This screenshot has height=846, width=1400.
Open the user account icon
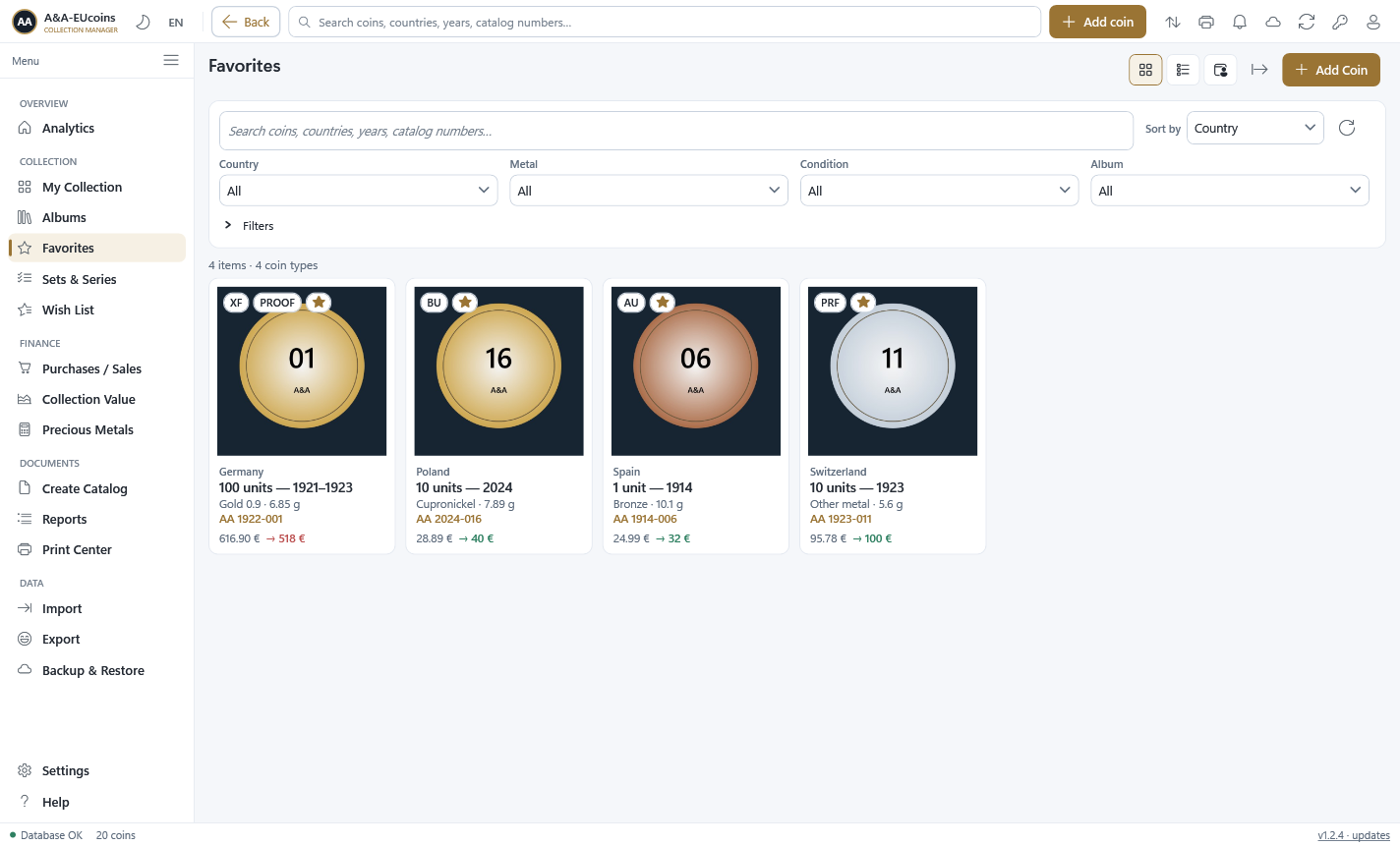coord(1373,22)
